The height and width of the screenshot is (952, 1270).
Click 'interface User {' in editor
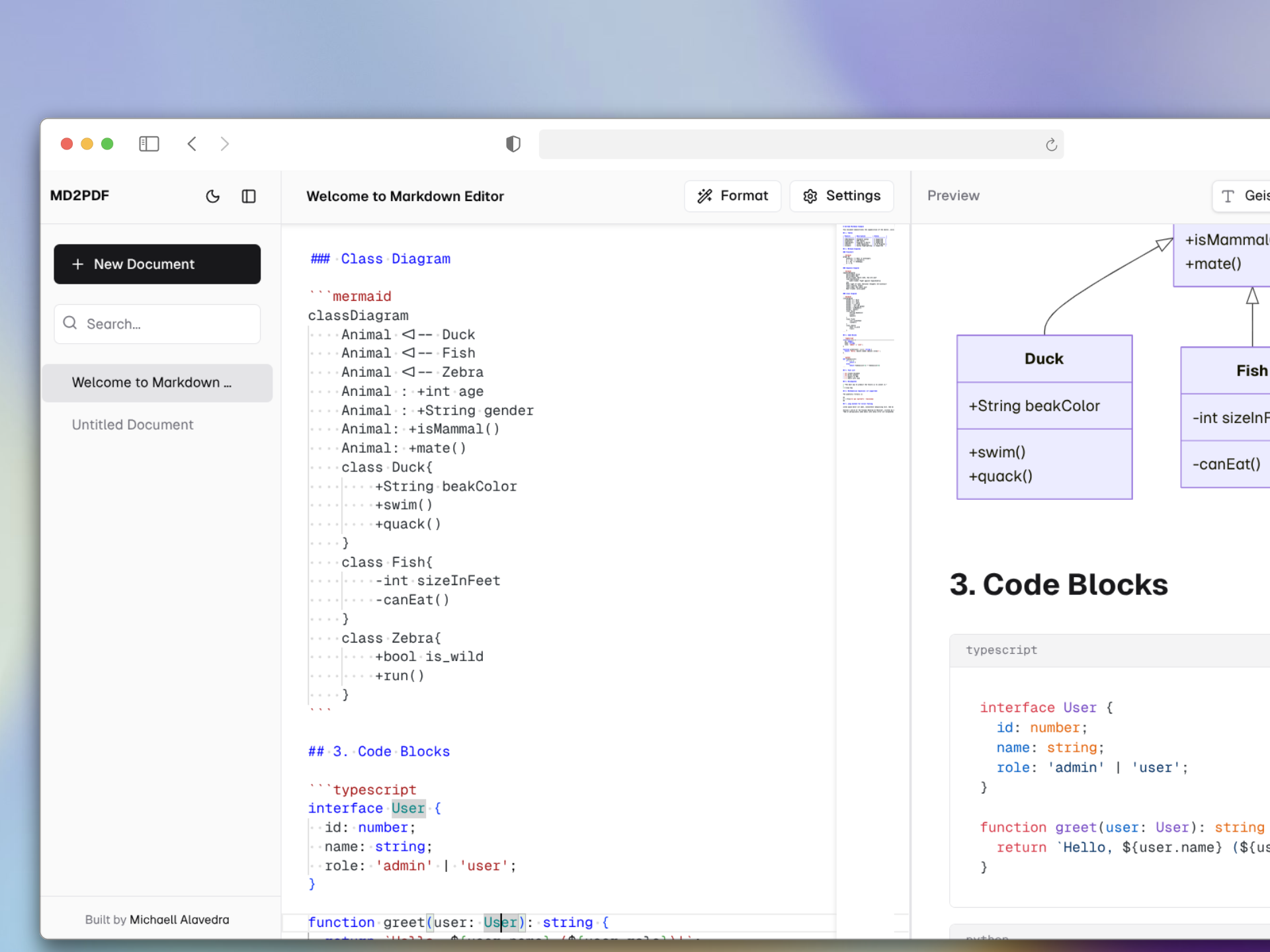pos(374,809)
